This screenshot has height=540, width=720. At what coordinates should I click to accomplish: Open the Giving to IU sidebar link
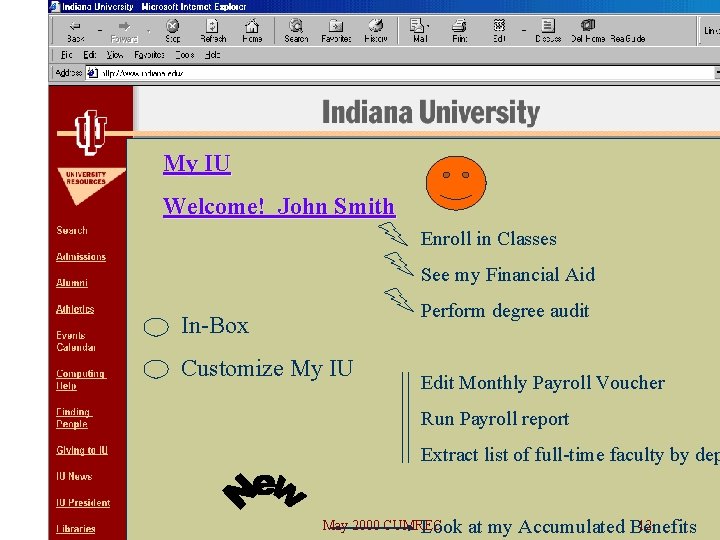(82, 450)
